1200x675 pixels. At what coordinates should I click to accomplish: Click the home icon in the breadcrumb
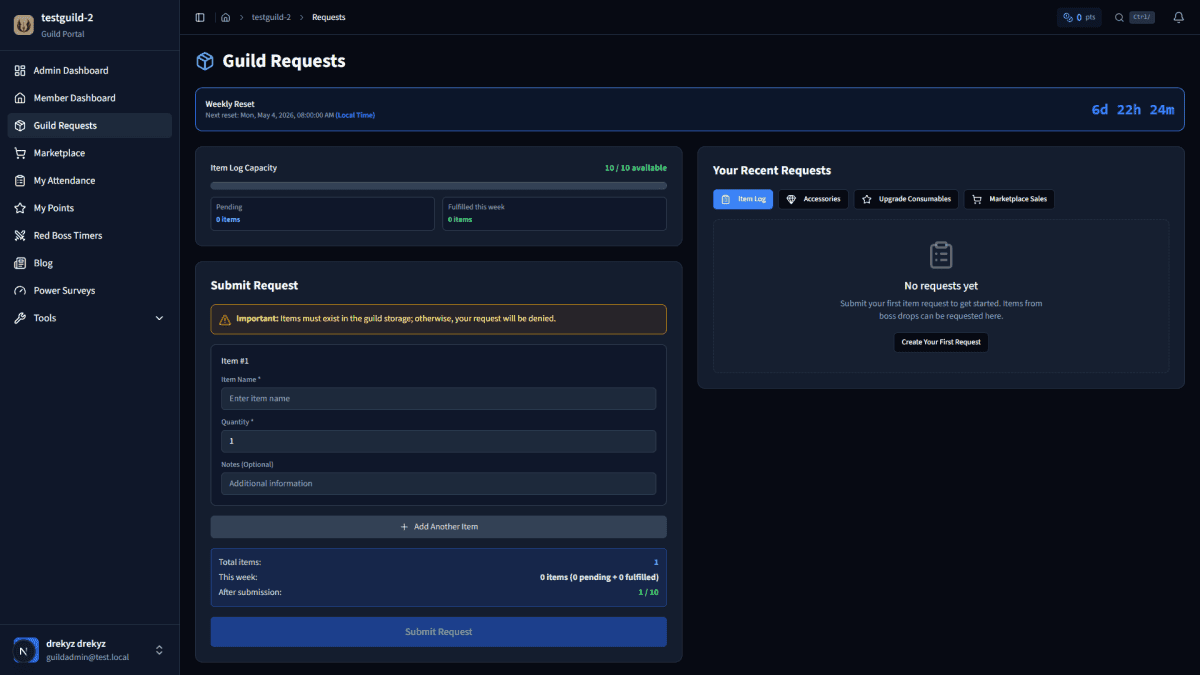[x=226, y=17]
